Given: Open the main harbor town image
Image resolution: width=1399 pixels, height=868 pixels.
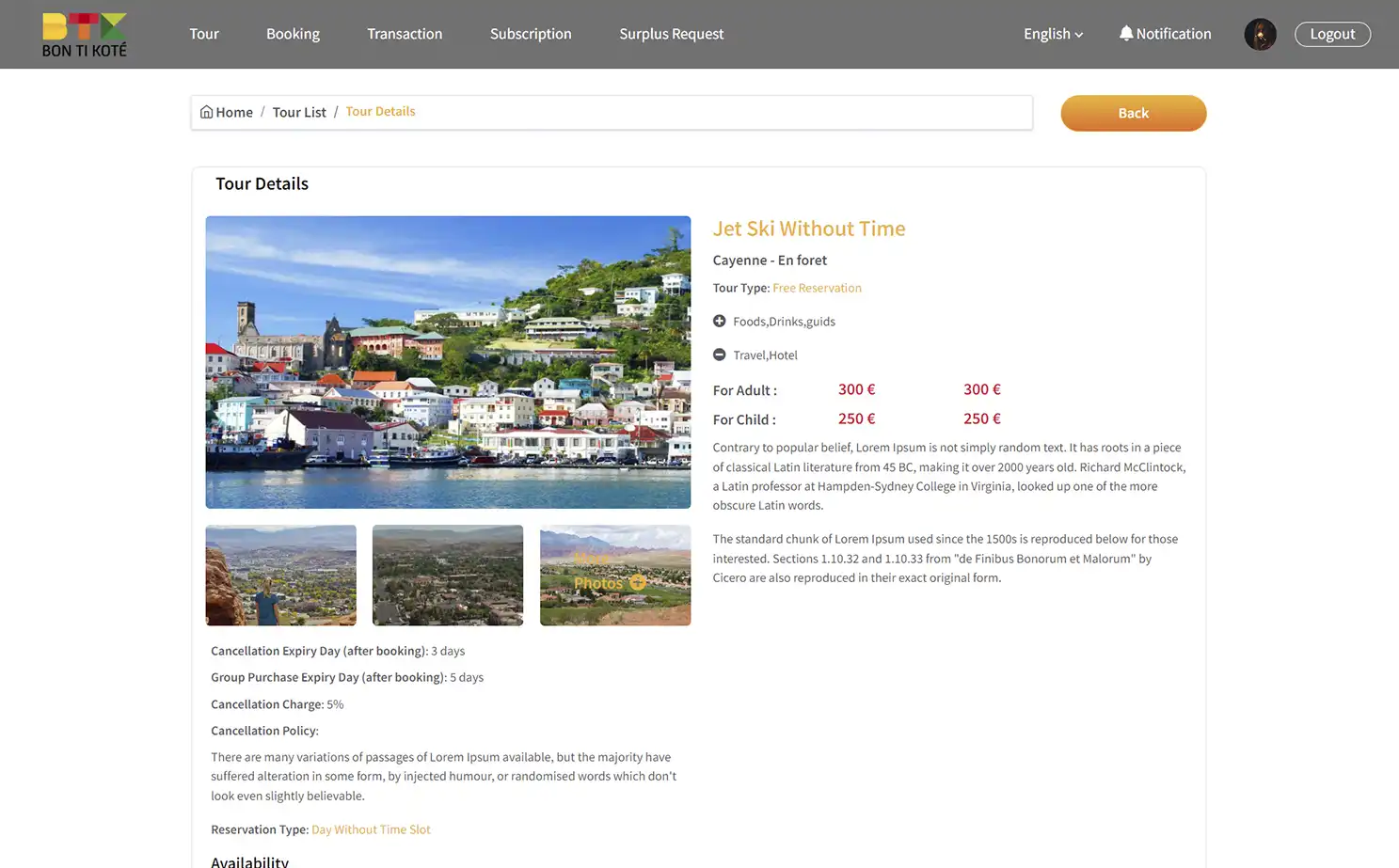Looking at the screenshot, I should click(x=448, y=362).
